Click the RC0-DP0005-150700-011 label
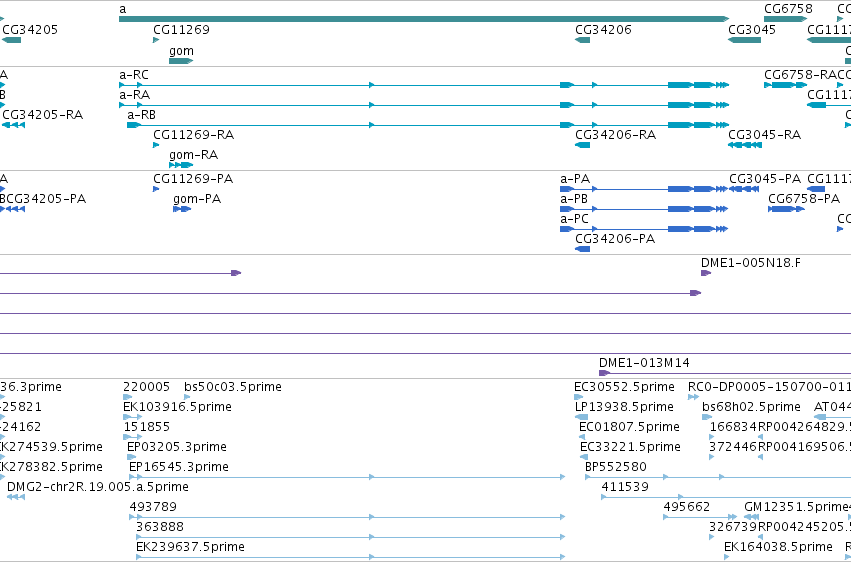This screenshot has height=562, width=851. (x=769, y=387)
